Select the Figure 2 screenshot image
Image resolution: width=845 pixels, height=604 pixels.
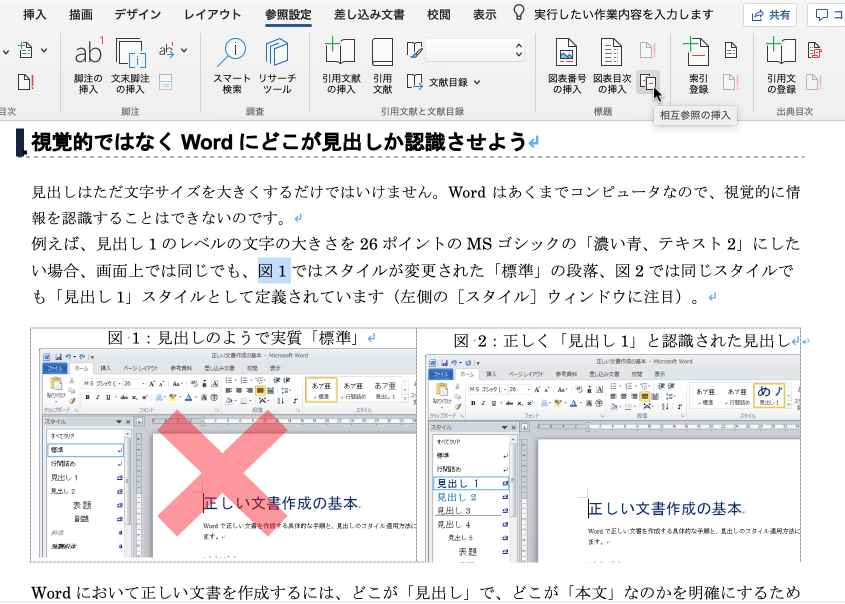click(x=613, y=459)
